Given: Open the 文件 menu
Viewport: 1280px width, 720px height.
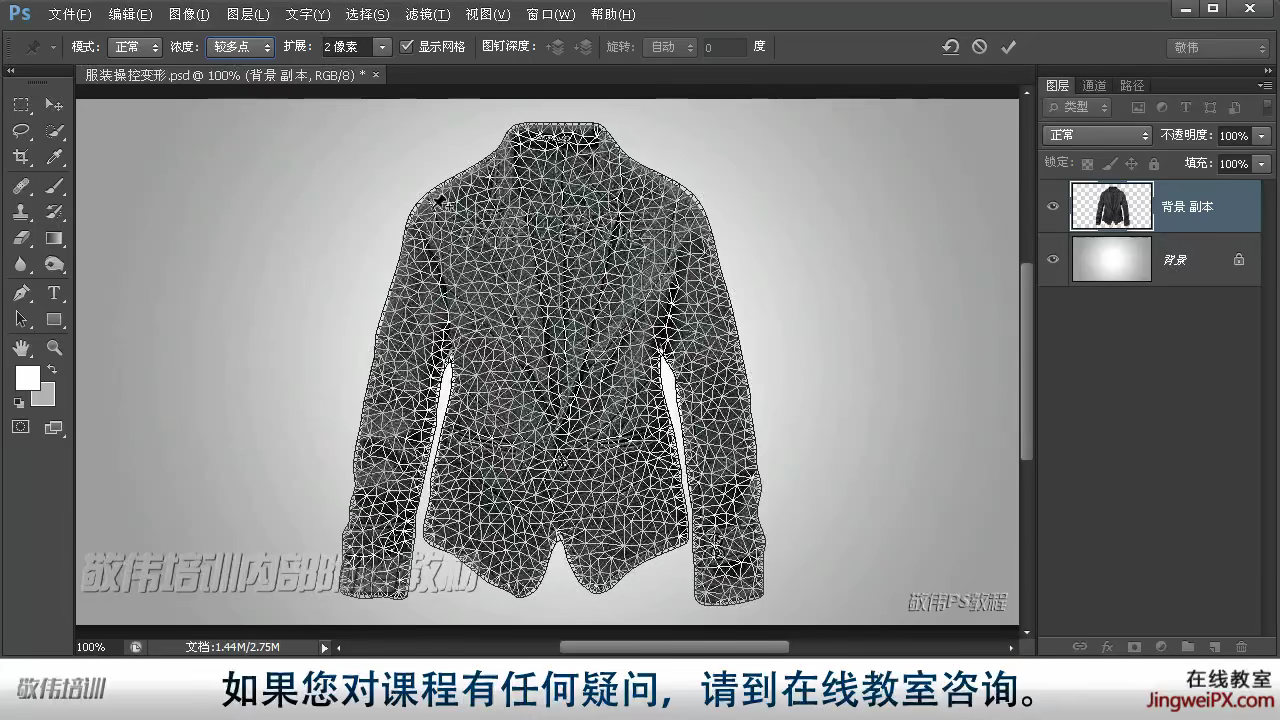Looking at the screenshot, I should [x=69, y=15].
